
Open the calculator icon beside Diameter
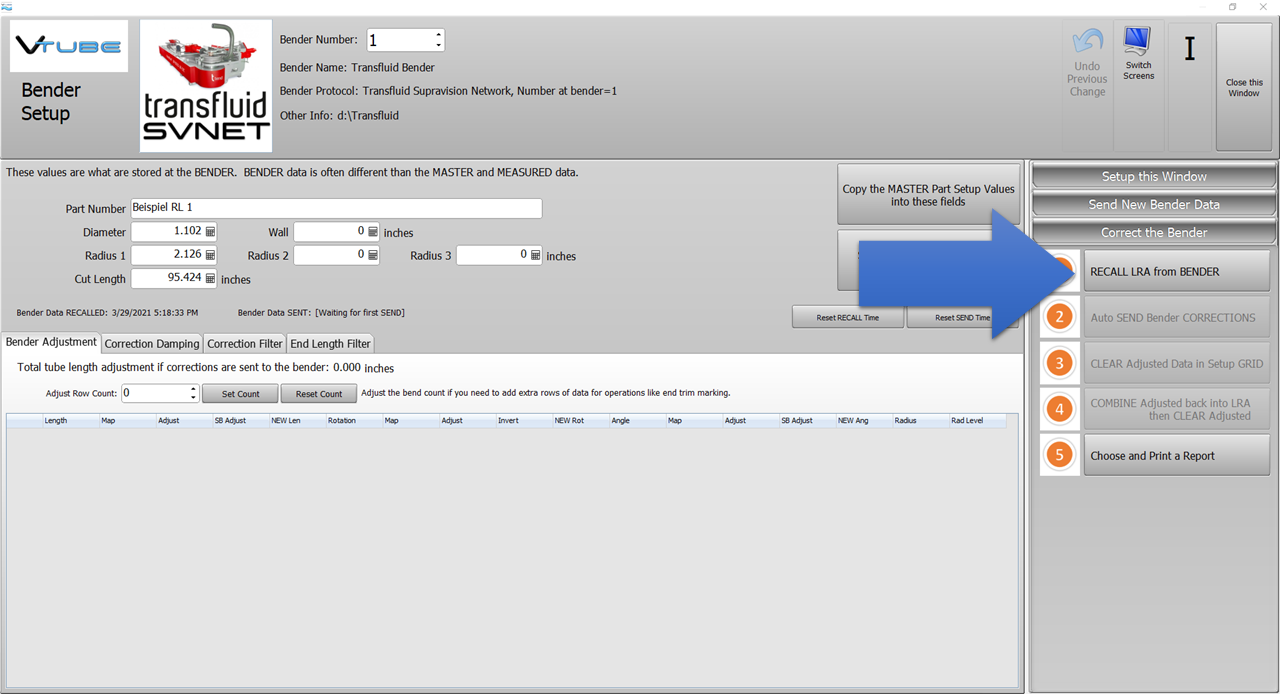coord(210,232)
